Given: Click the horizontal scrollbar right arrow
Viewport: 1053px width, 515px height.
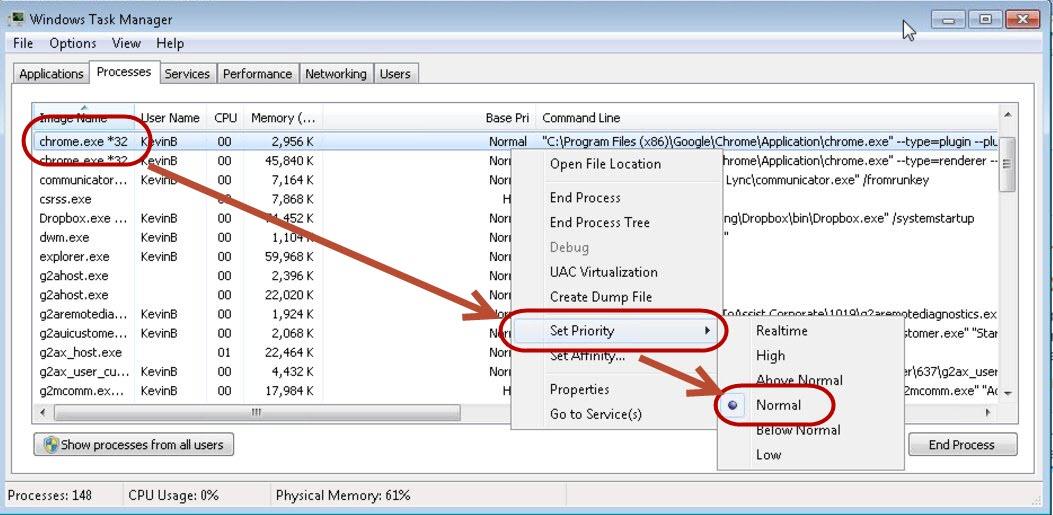Looking at the screenshot, I should [x=988, y=412].
